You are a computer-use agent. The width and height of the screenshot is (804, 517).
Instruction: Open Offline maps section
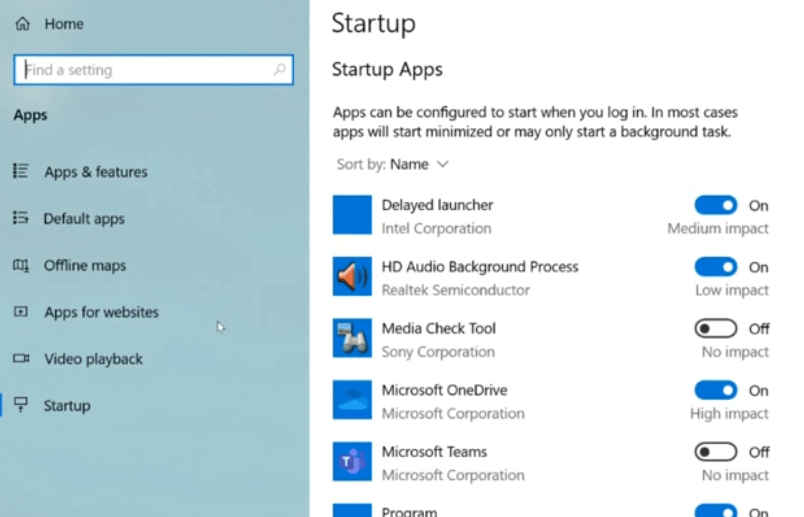tap(85, 265)
